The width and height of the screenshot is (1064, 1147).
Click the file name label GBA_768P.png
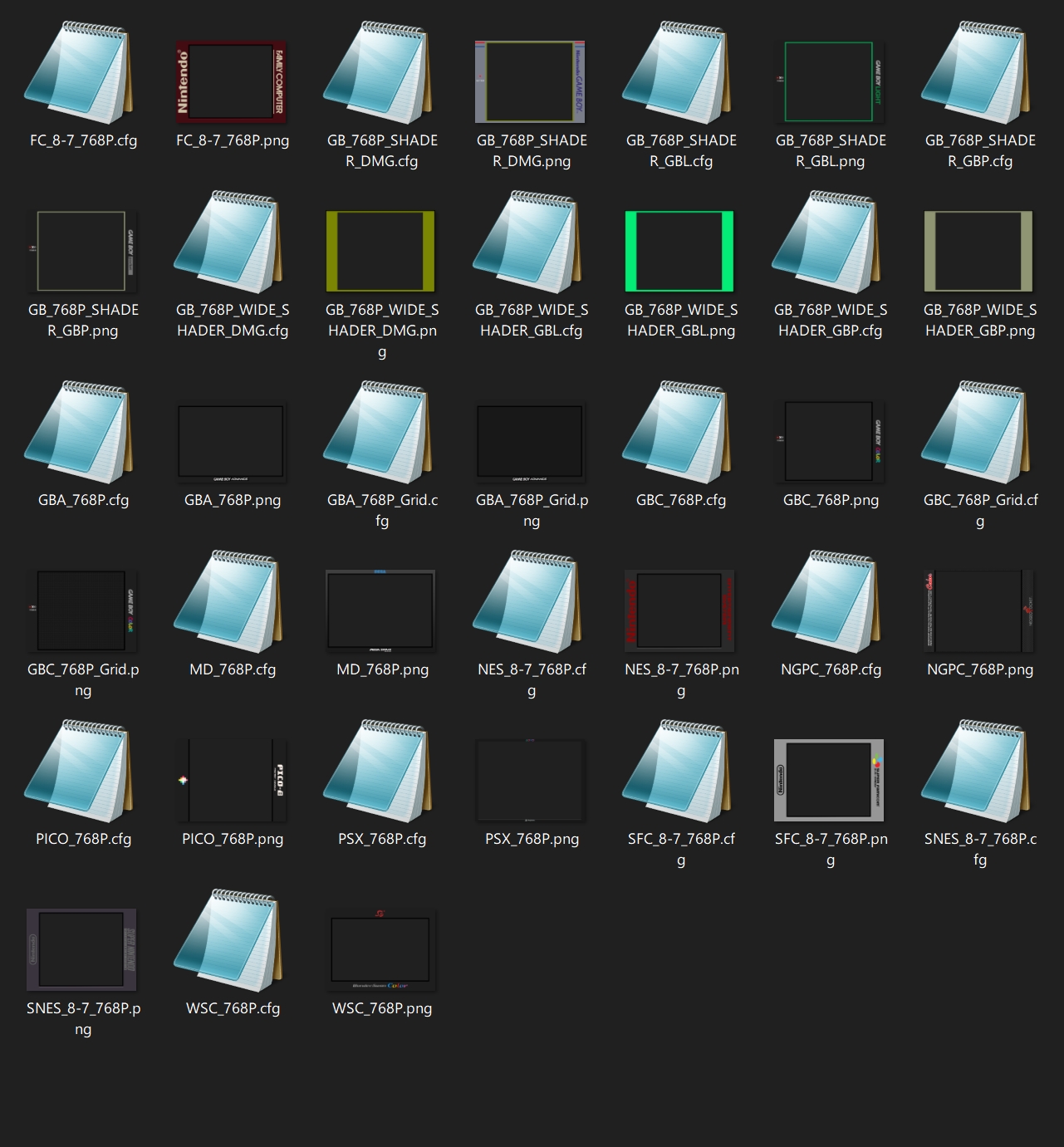coord(233,500)
